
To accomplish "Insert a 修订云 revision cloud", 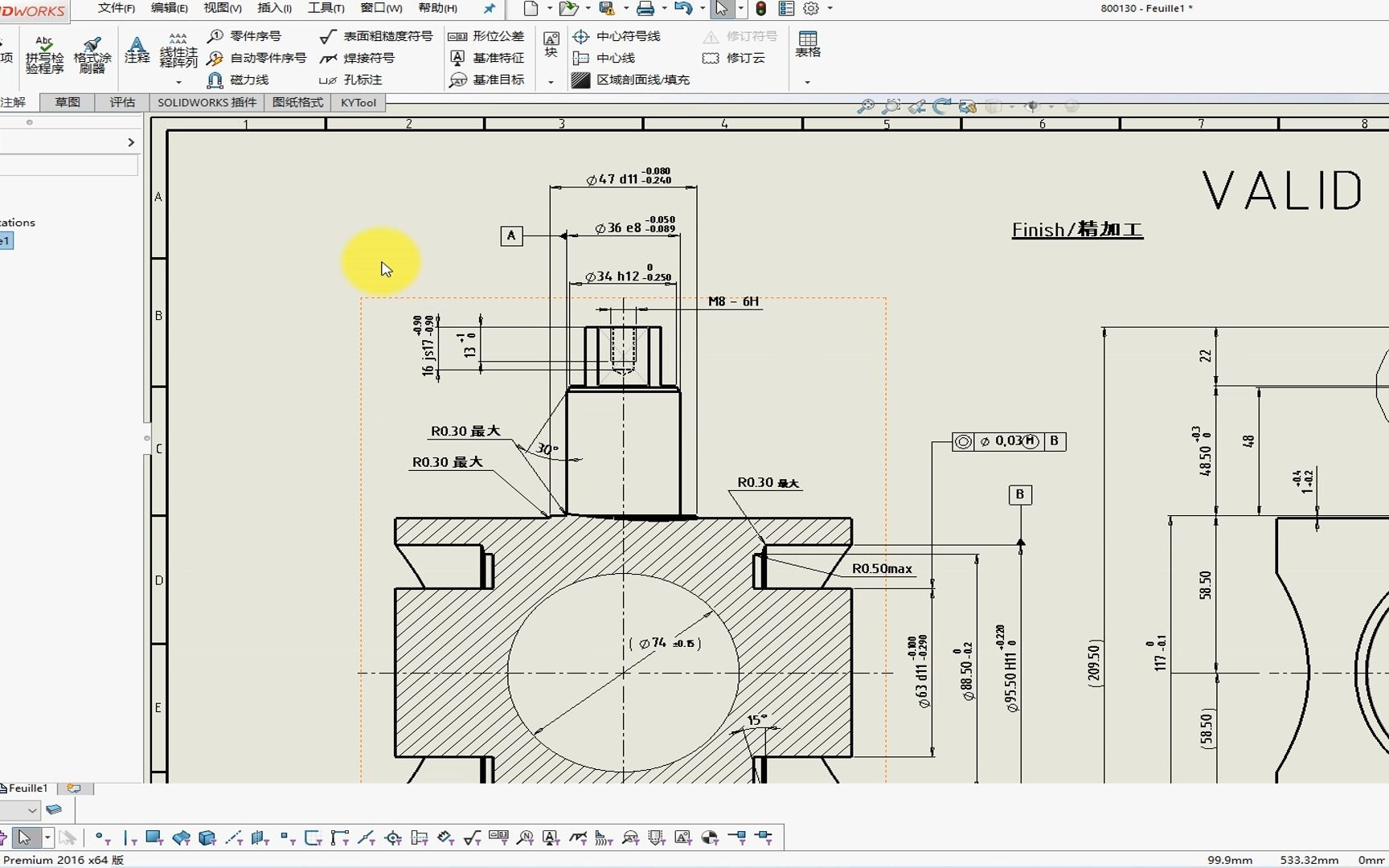I will pyautogui.click(x=740, y=58).
